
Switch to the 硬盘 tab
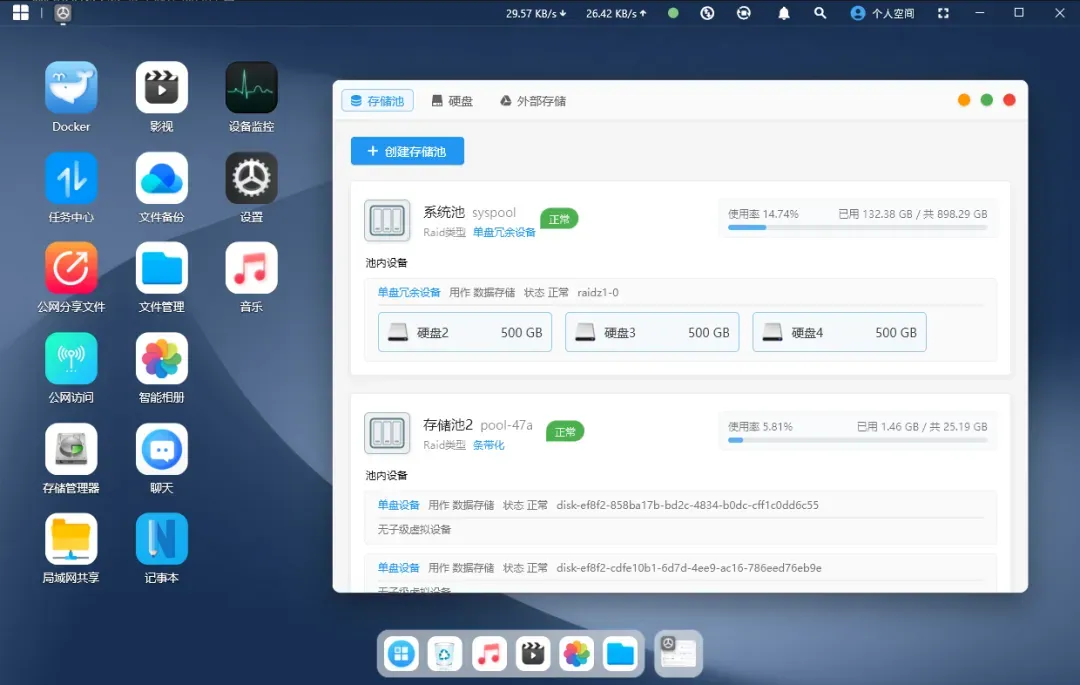tap(452, 101)
